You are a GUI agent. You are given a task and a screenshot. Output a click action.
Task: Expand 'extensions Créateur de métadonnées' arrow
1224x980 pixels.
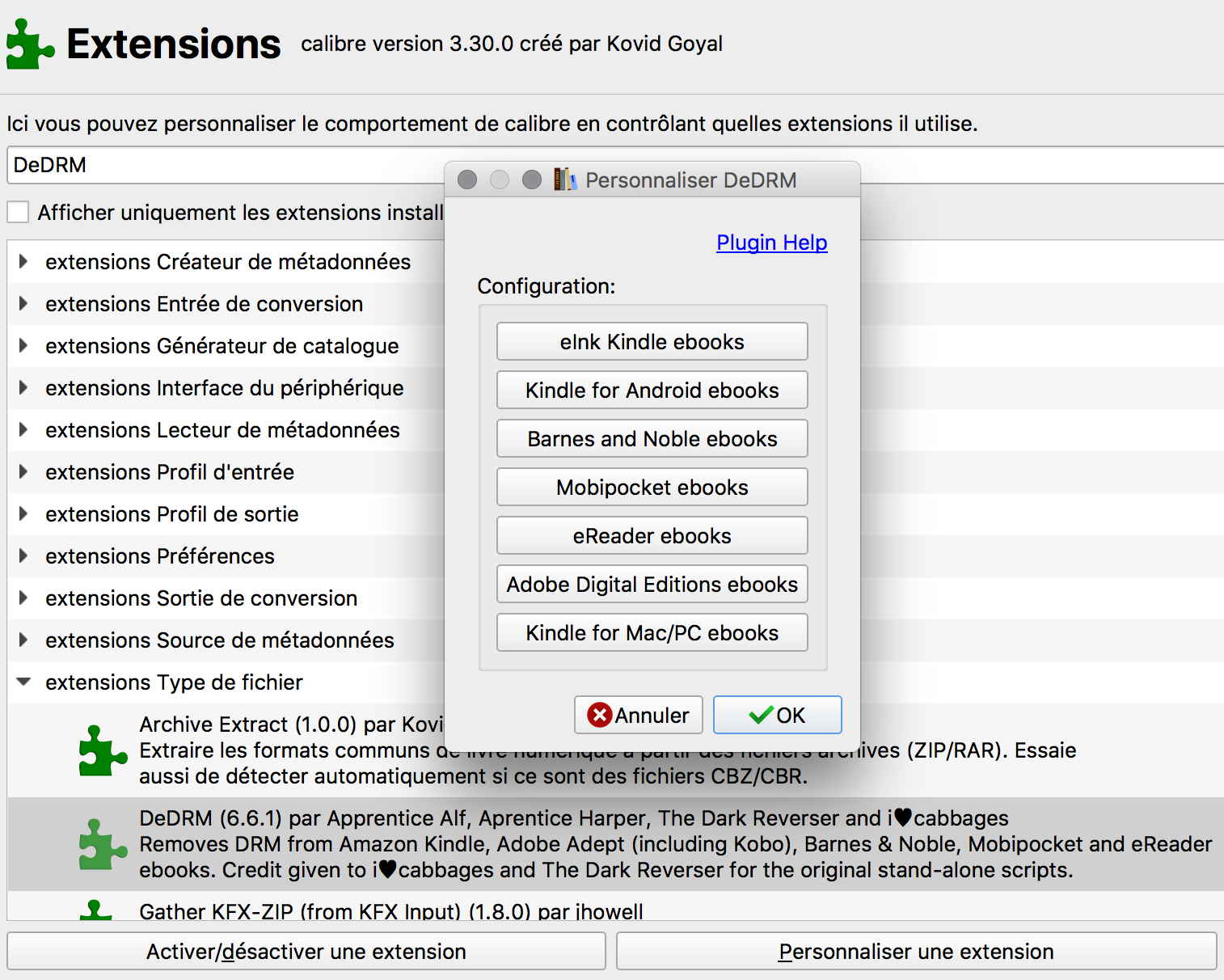[23, 261]
